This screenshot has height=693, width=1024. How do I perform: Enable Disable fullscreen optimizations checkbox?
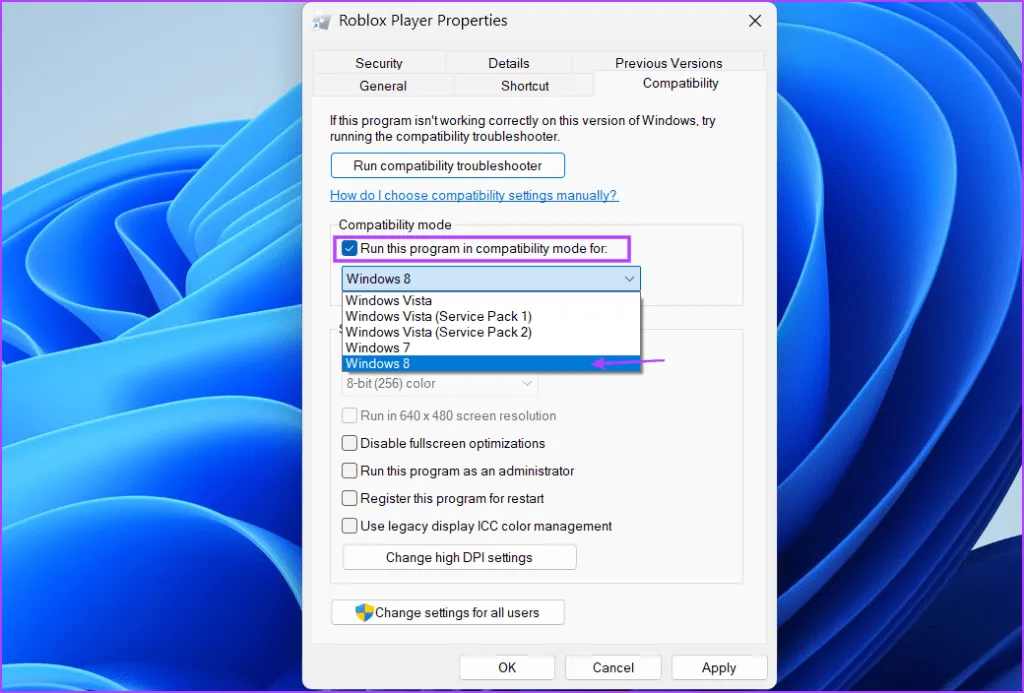click(x=349, y=443)
